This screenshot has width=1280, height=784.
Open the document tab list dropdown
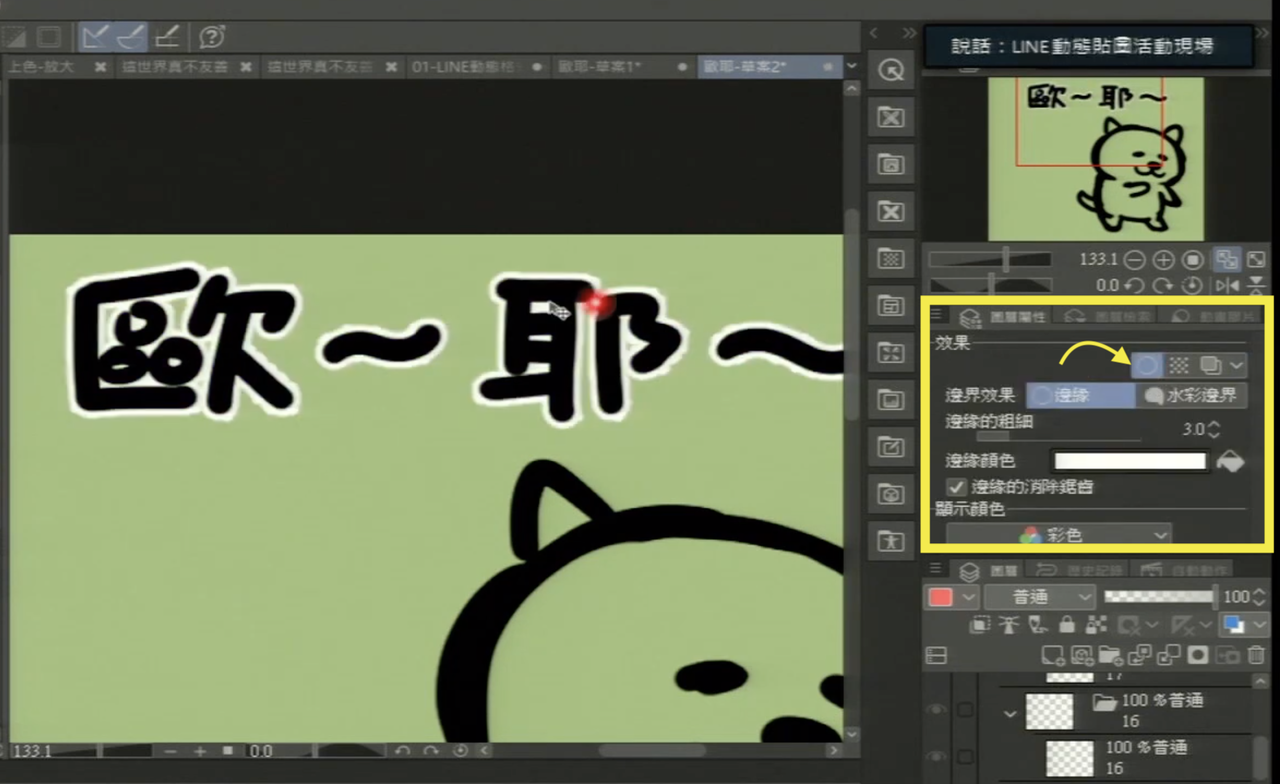(852, 67)
